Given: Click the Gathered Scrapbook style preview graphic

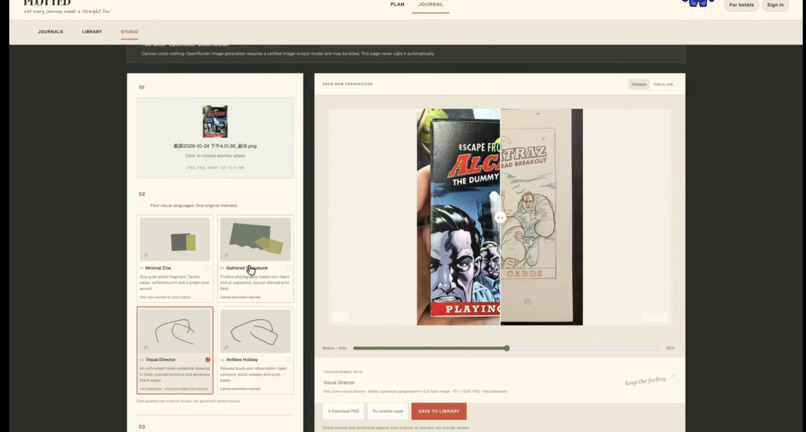Looking at the screenshot, I should click(255, 239).
